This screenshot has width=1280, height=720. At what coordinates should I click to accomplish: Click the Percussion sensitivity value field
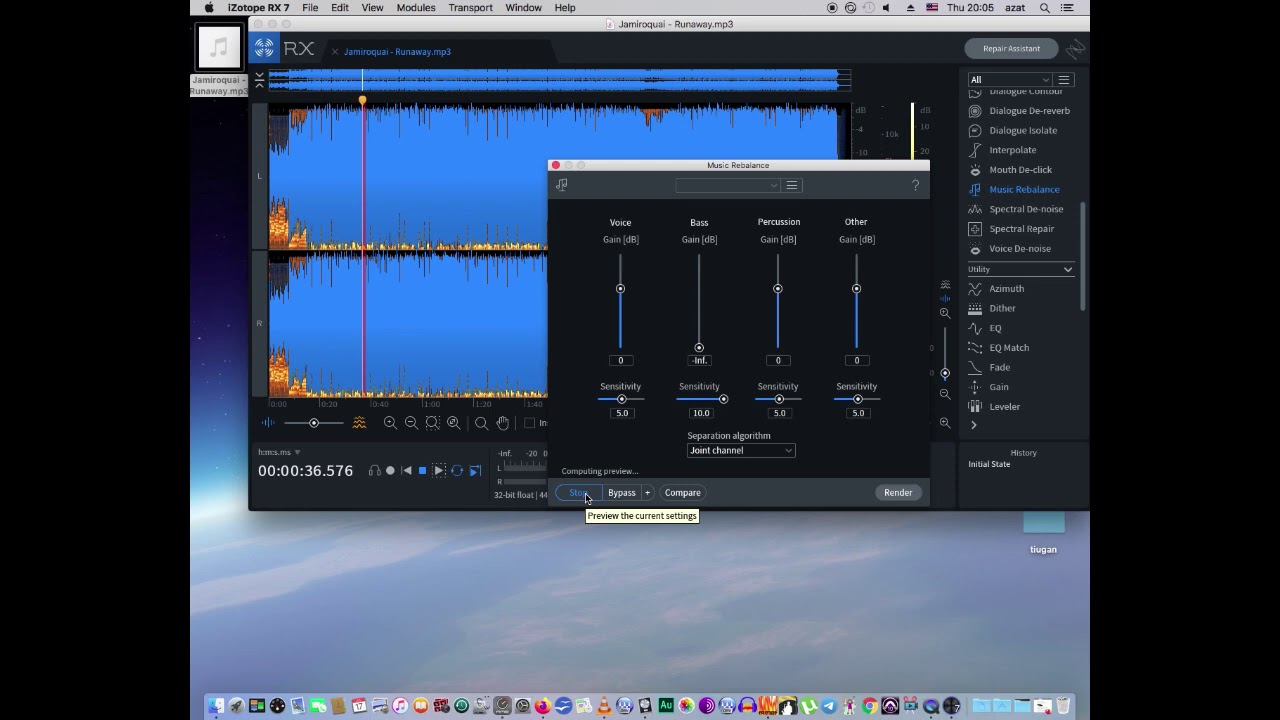(x=778, y=413)
